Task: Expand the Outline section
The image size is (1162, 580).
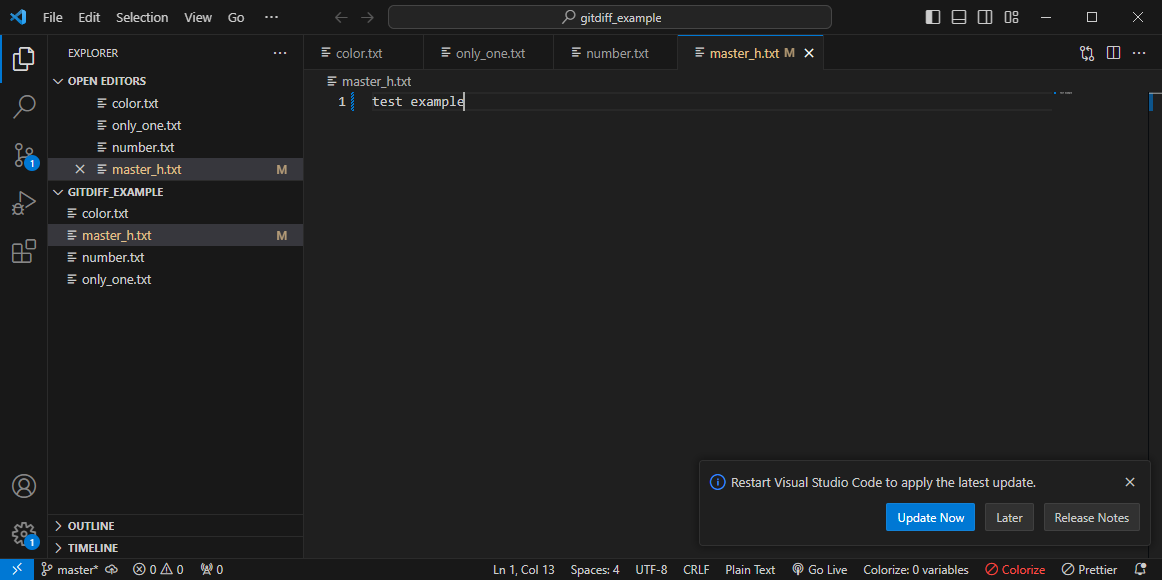Action: 175,526
